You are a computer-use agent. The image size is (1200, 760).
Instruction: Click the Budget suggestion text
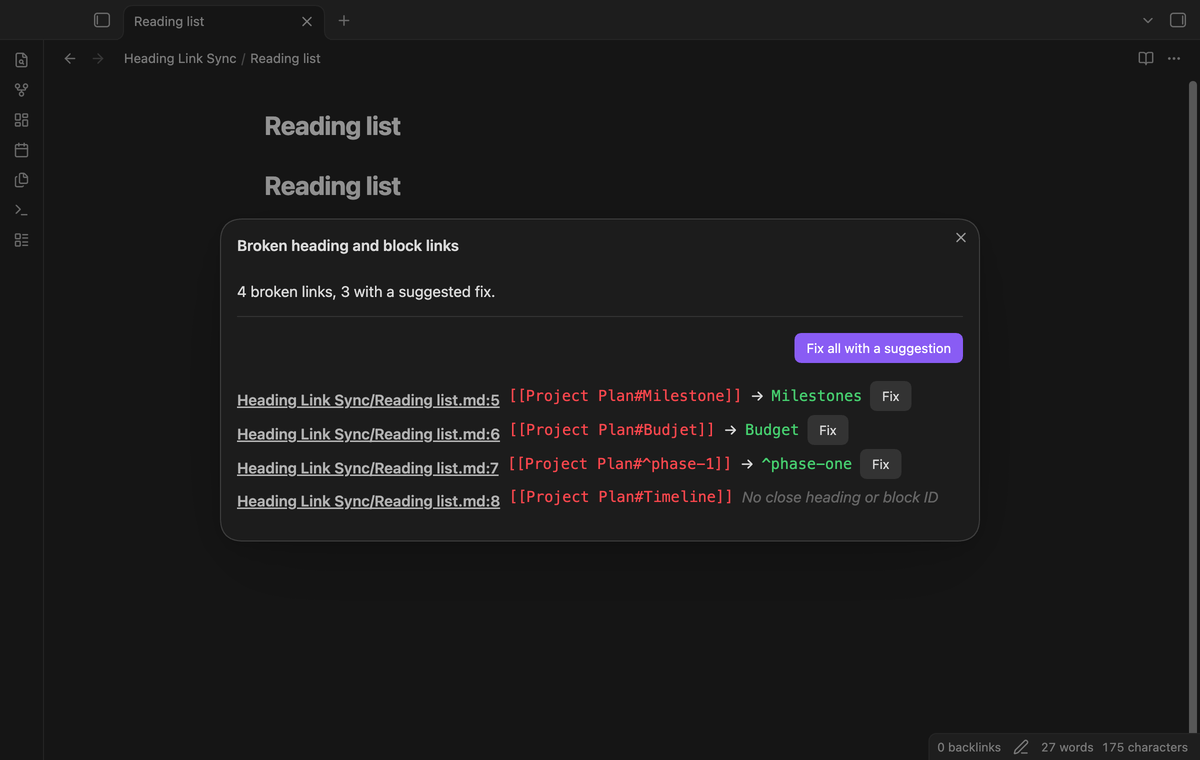(x=772, y=430)
